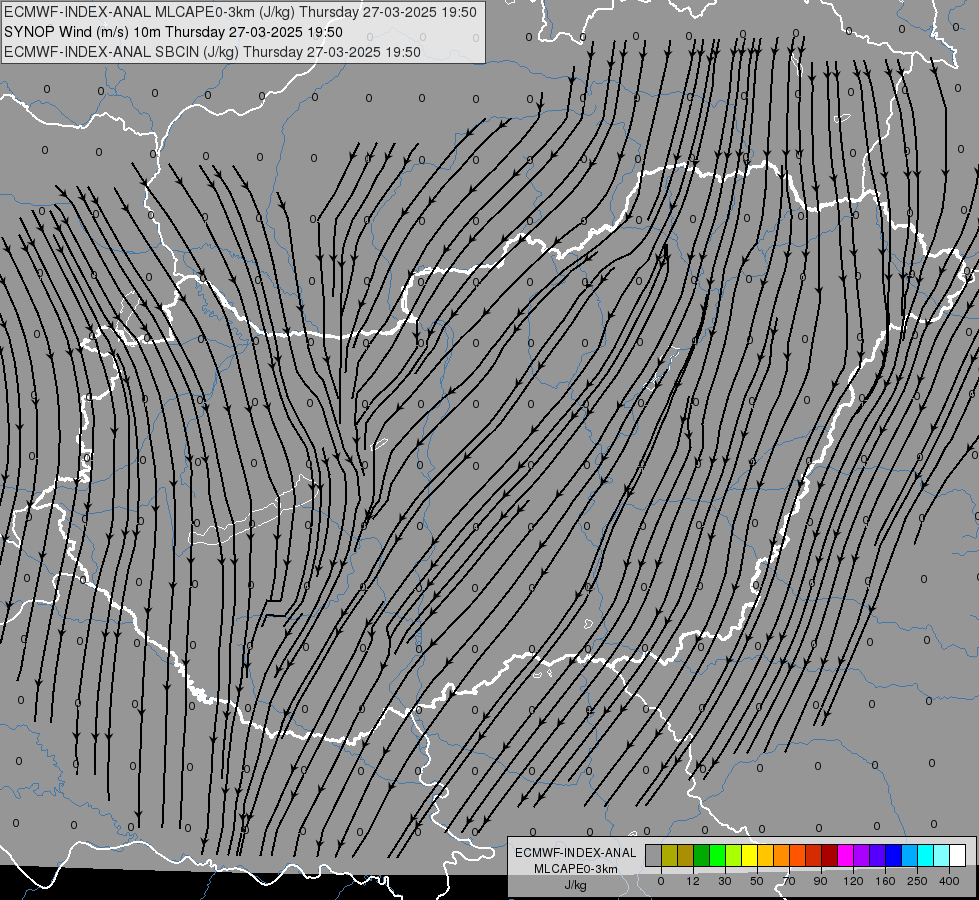Viewport: 979px width, 900px height.
Task: Select the bright green legend swatch
Action: 717,855
